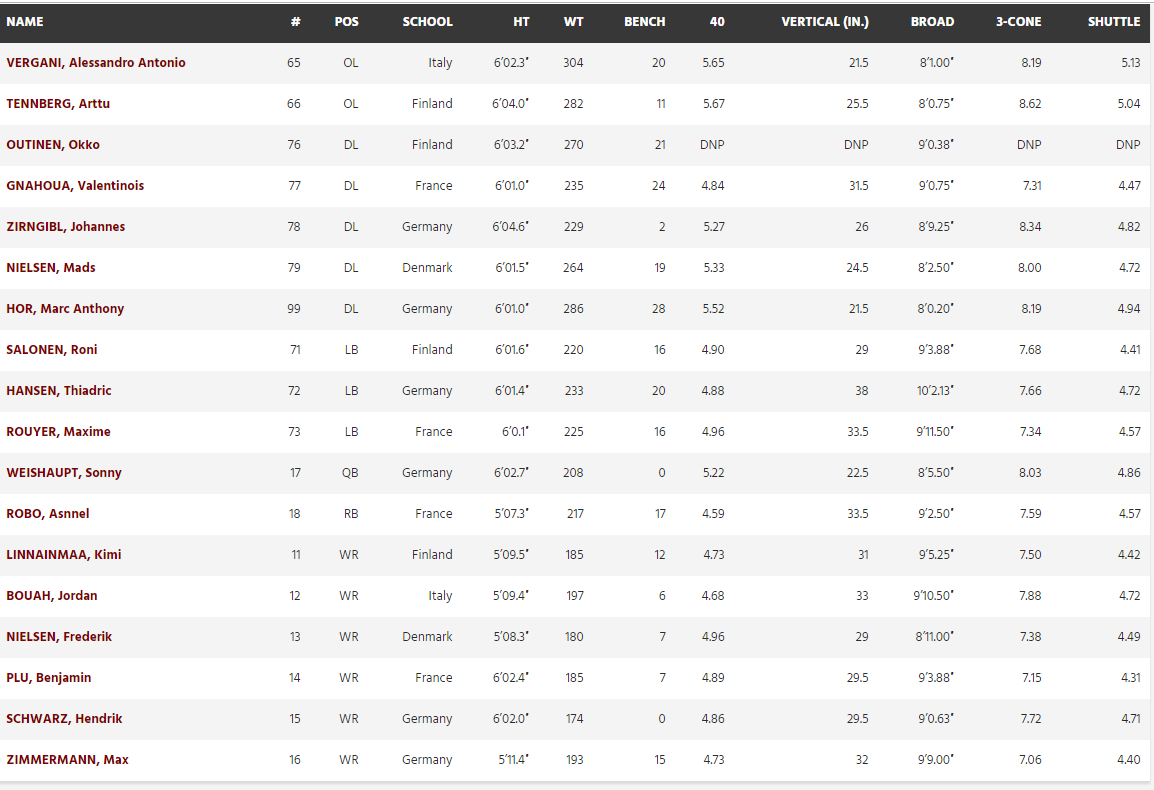1154x790 pixels.
Task: Open VERGANI, Alessandro Antonio player link
Action: coord(96,63)
